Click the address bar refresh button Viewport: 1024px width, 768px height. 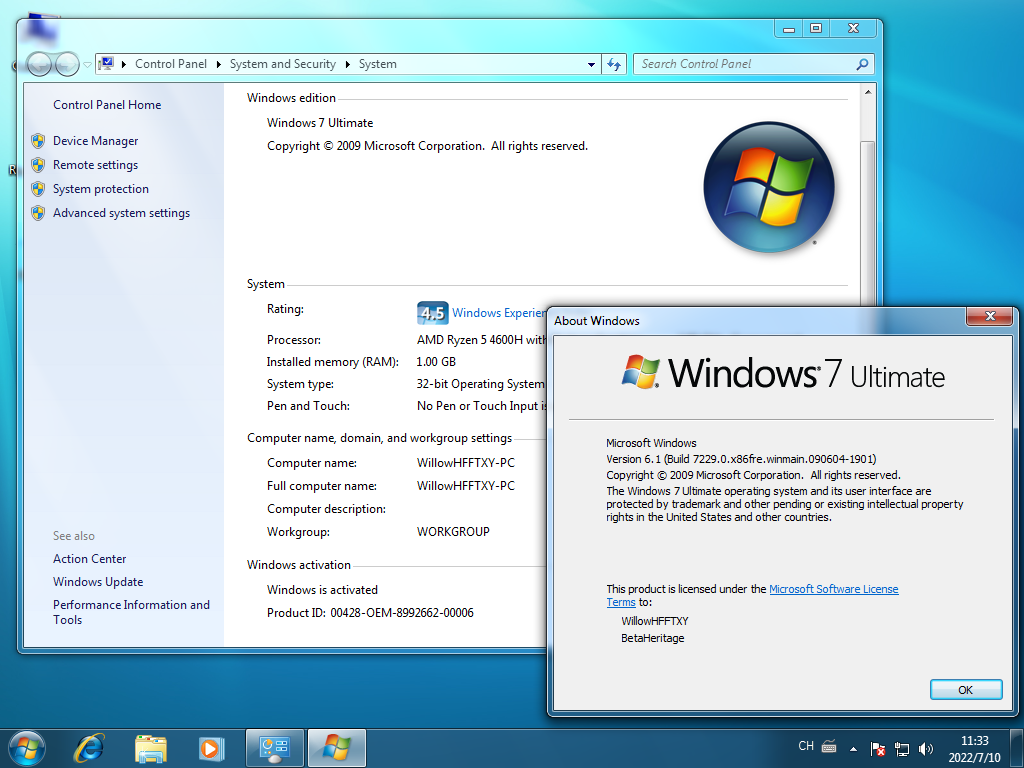[614, 64]
